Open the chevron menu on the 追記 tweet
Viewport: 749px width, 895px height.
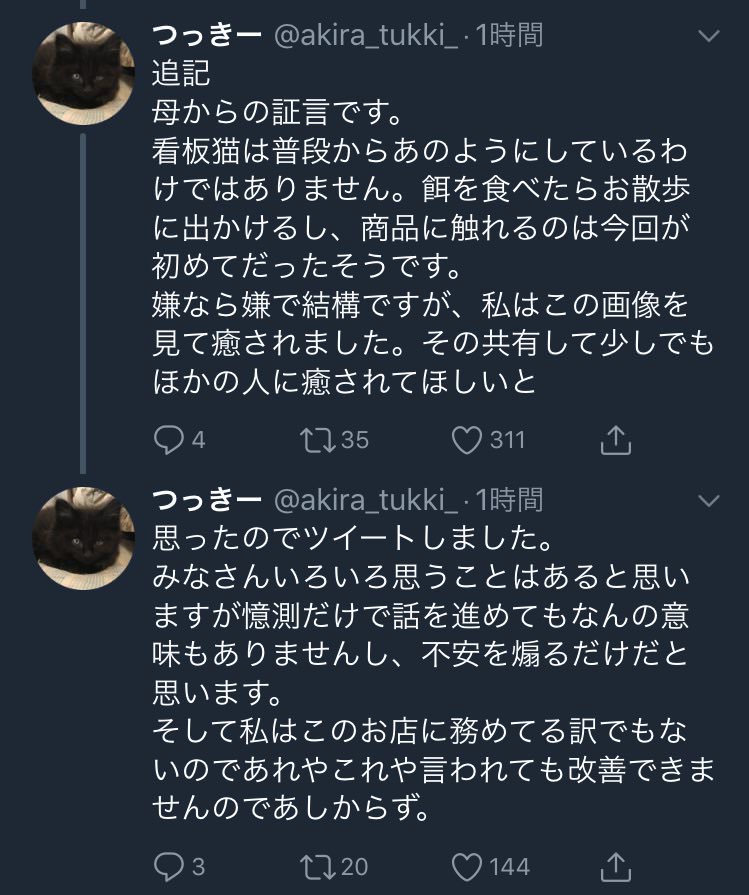click(x=708, y=37)
